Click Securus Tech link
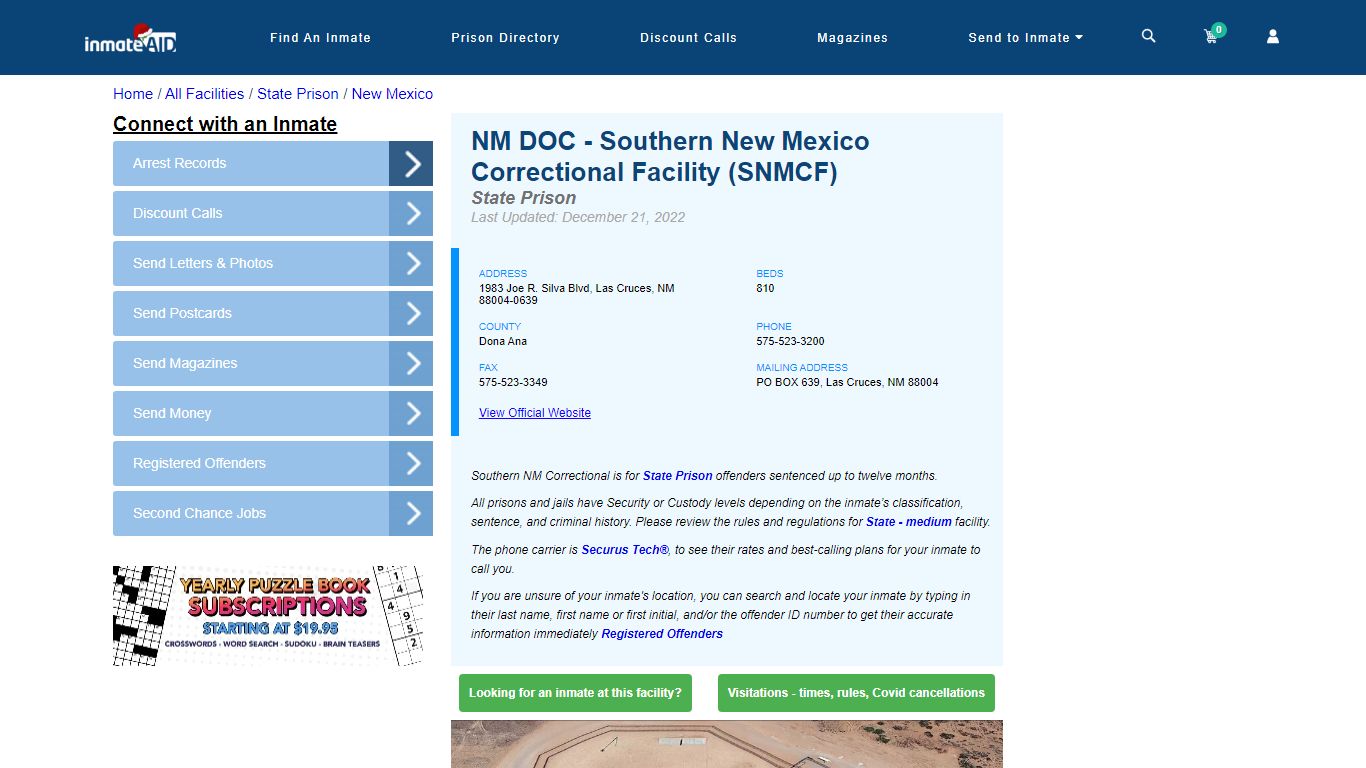The width and height of the screenshot is (1366, 768). tap(625, 550)
